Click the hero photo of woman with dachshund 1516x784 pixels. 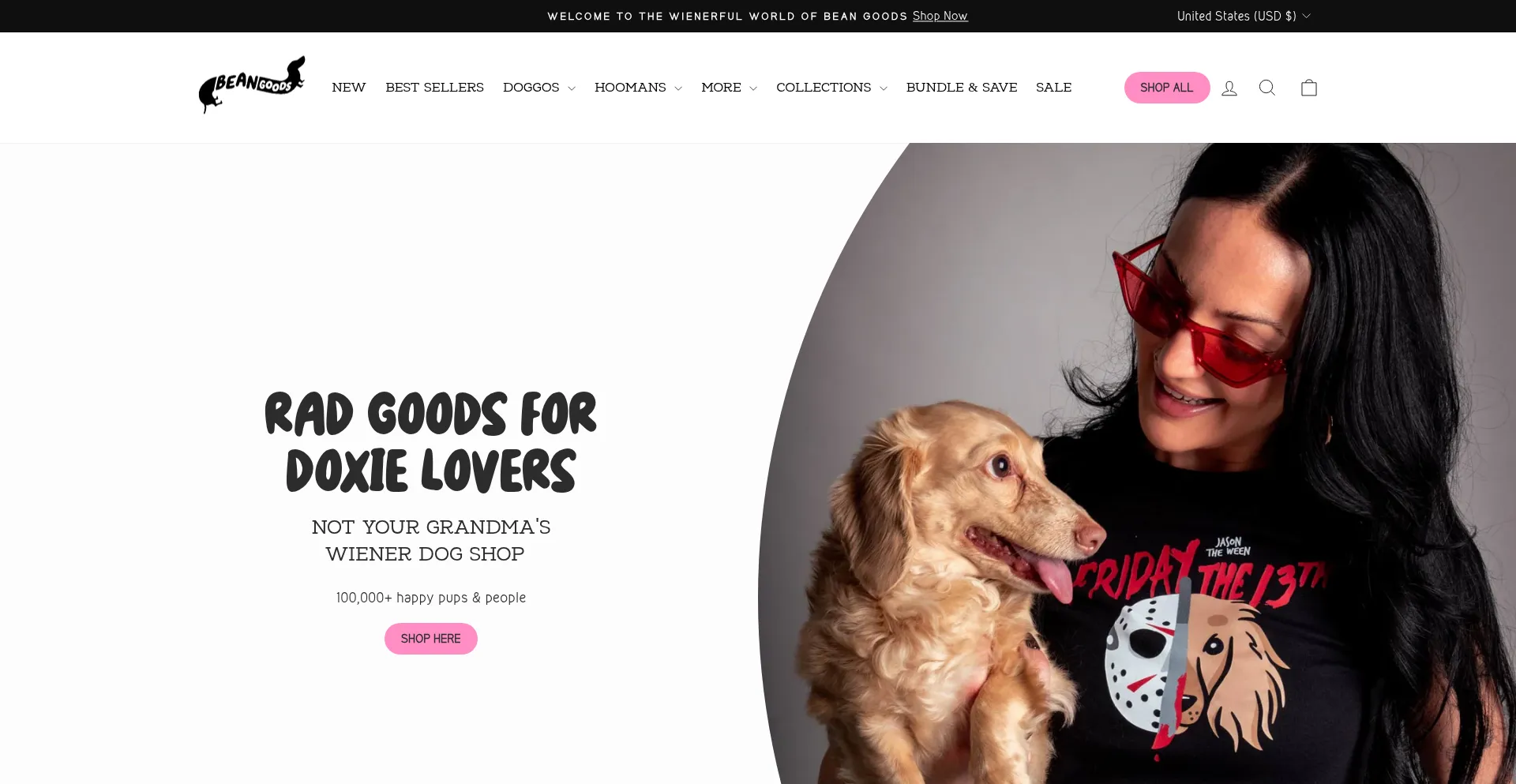coord(1137,463)
